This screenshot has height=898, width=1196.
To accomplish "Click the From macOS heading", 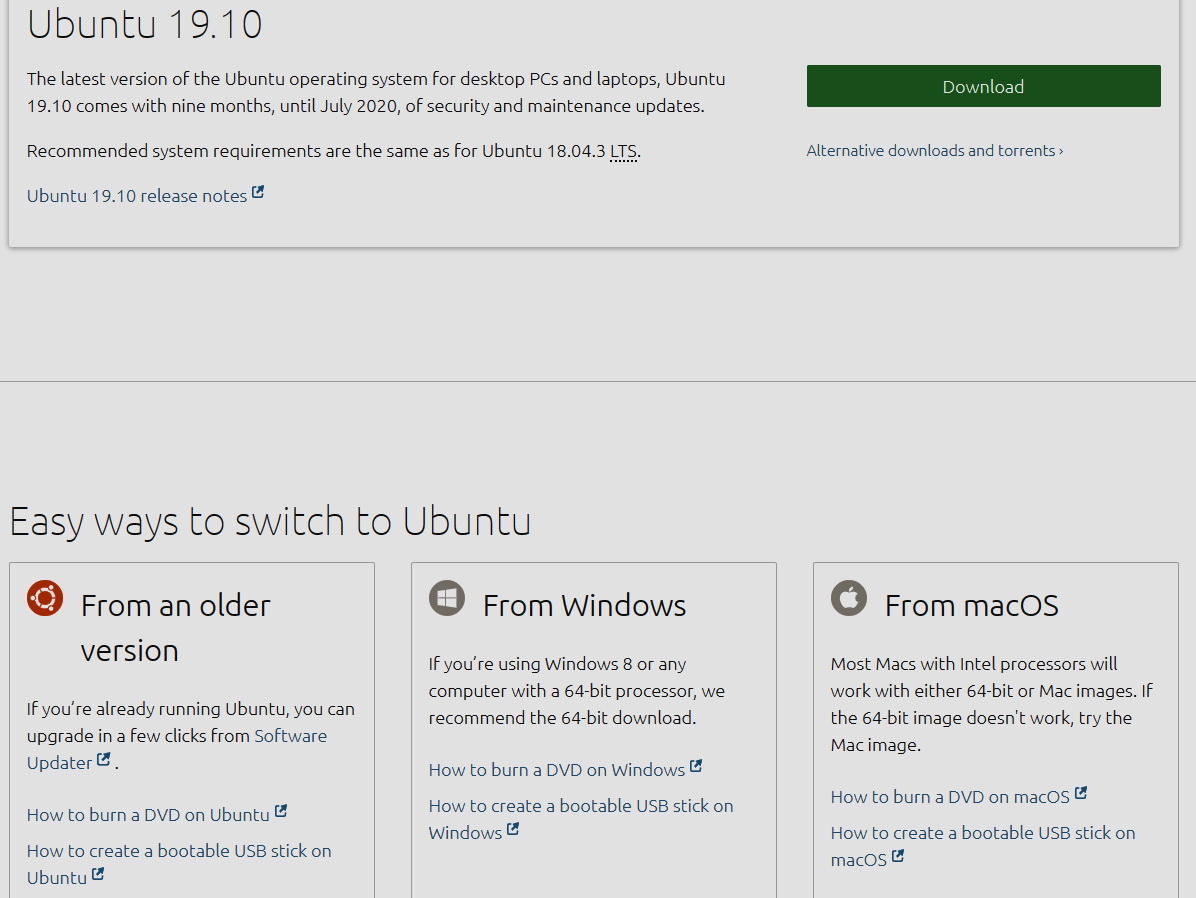I will point(972,606).
